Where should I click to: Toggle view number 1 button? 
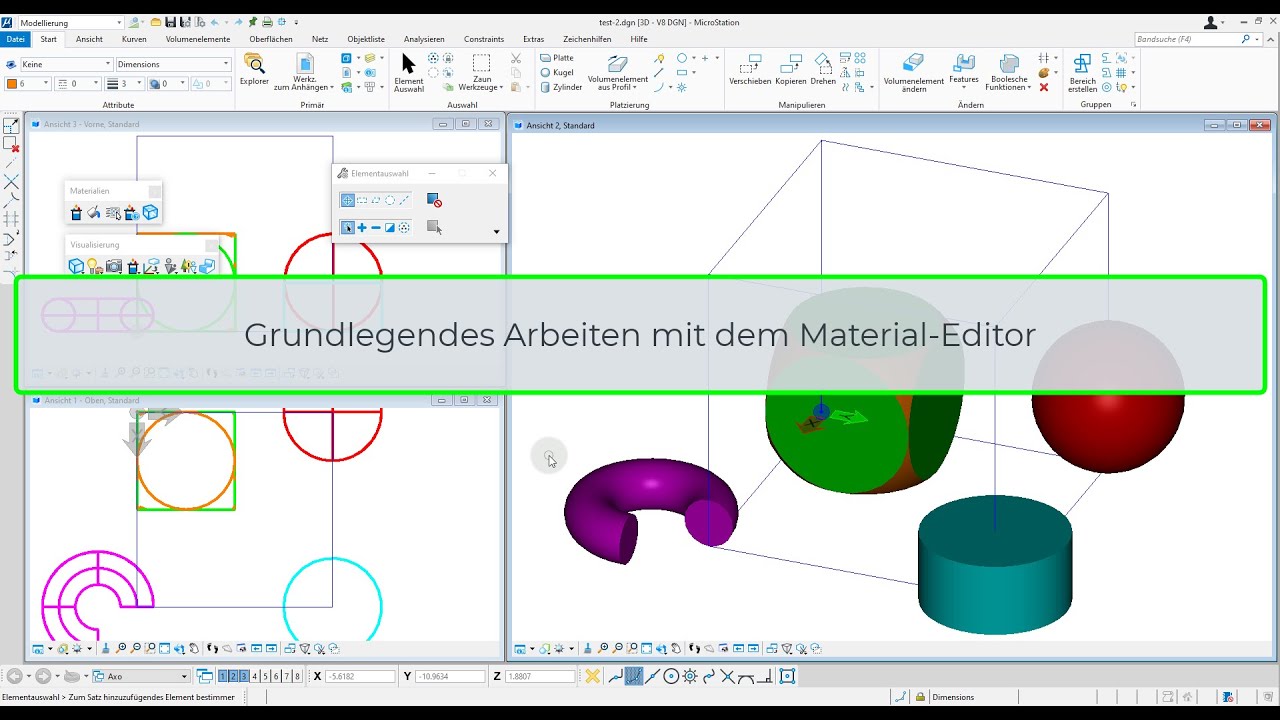222,677
